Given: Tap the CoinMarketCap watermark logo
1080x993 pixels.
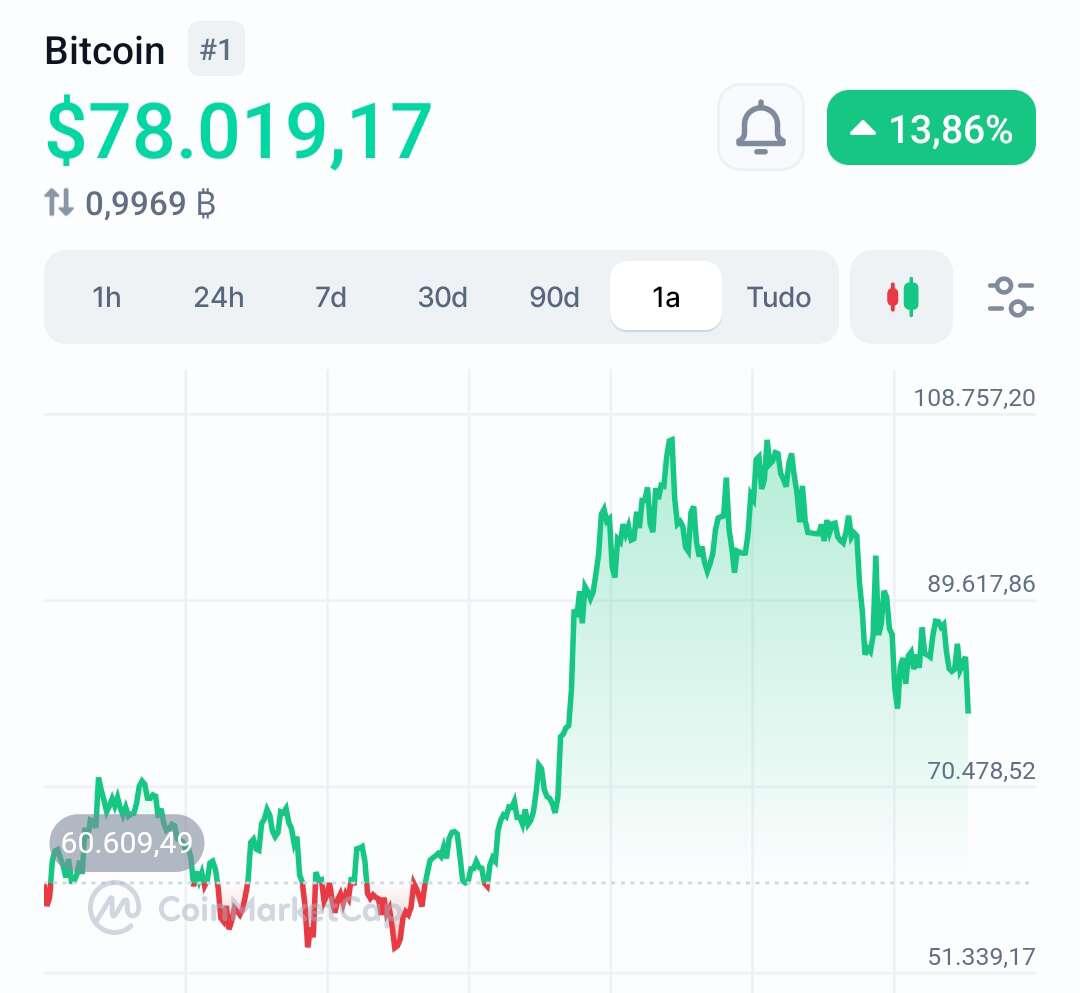Looking at the screenshot, I should click(x=115, y=908).
